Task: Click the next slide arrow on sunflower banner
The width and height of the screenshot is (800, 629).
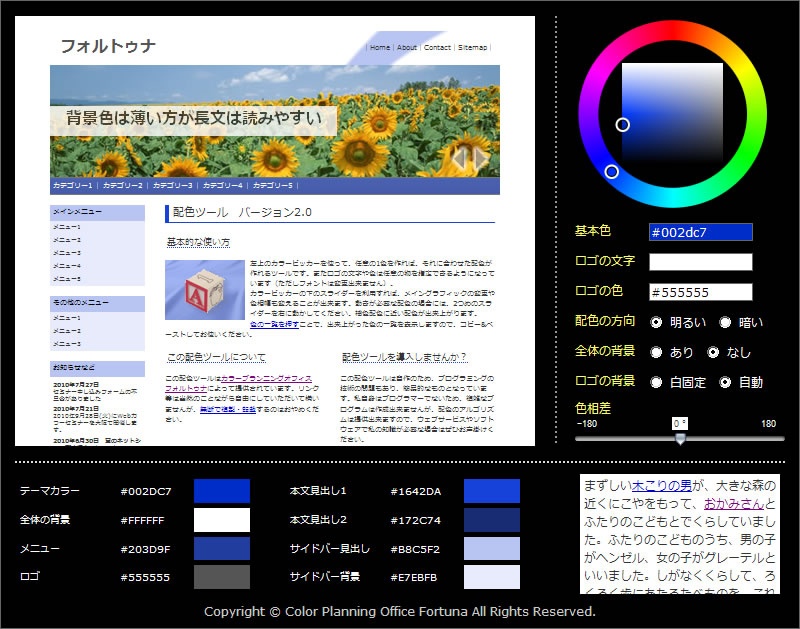Action: coord(481,158)
